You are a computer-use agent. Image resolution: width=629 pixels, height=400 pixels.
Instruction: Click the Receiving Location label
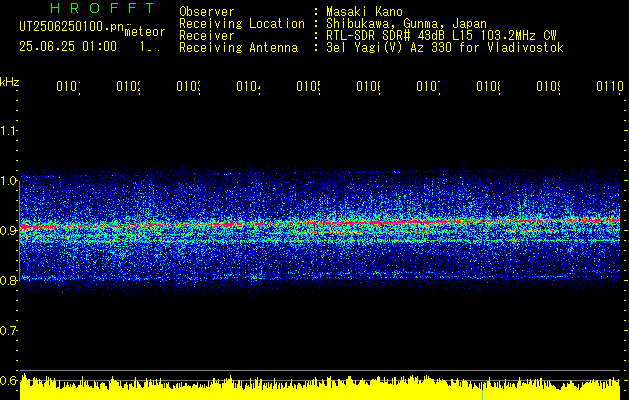point(242,24)
